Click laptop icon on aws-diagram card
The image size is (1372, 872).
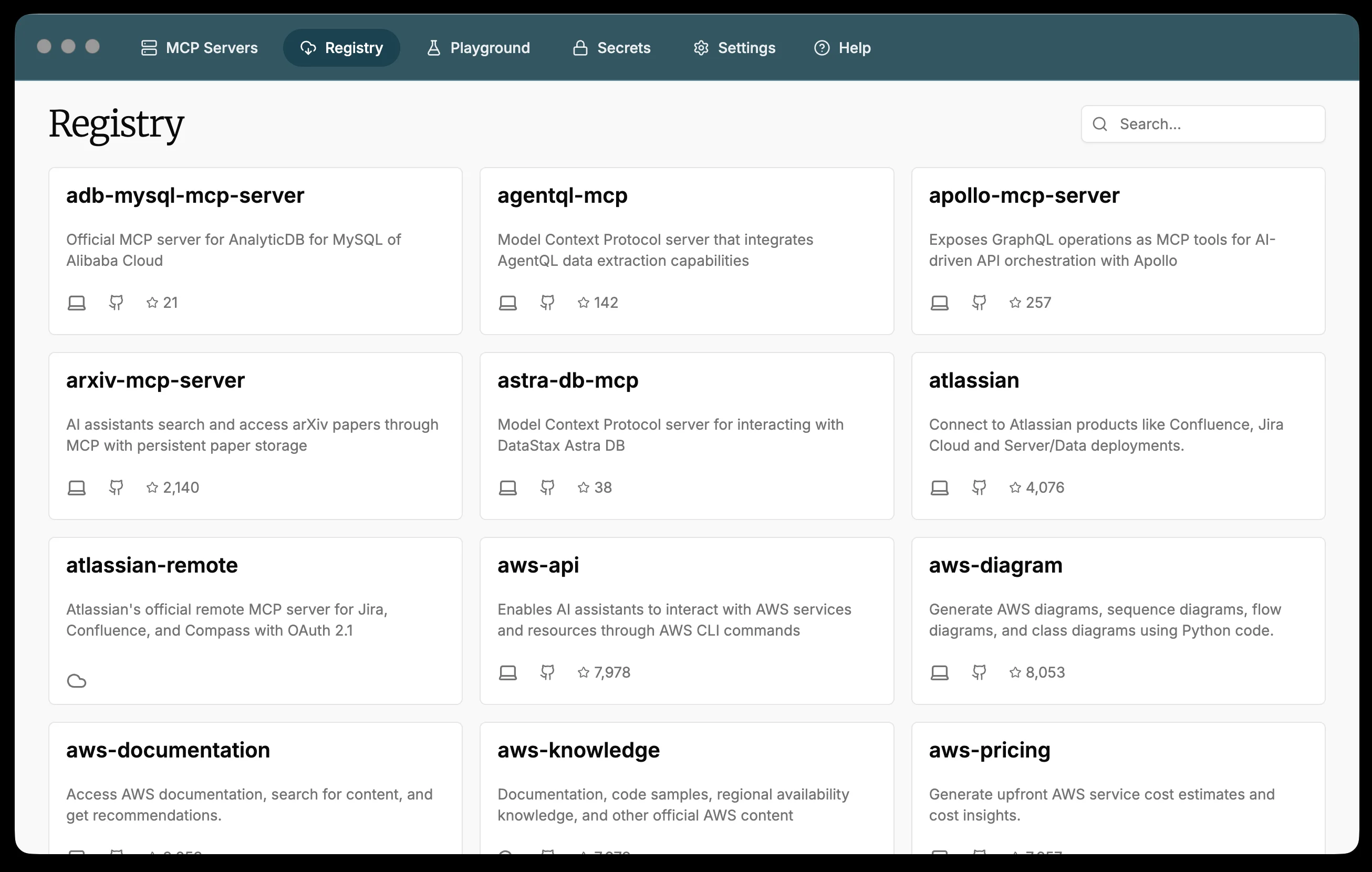939,672
